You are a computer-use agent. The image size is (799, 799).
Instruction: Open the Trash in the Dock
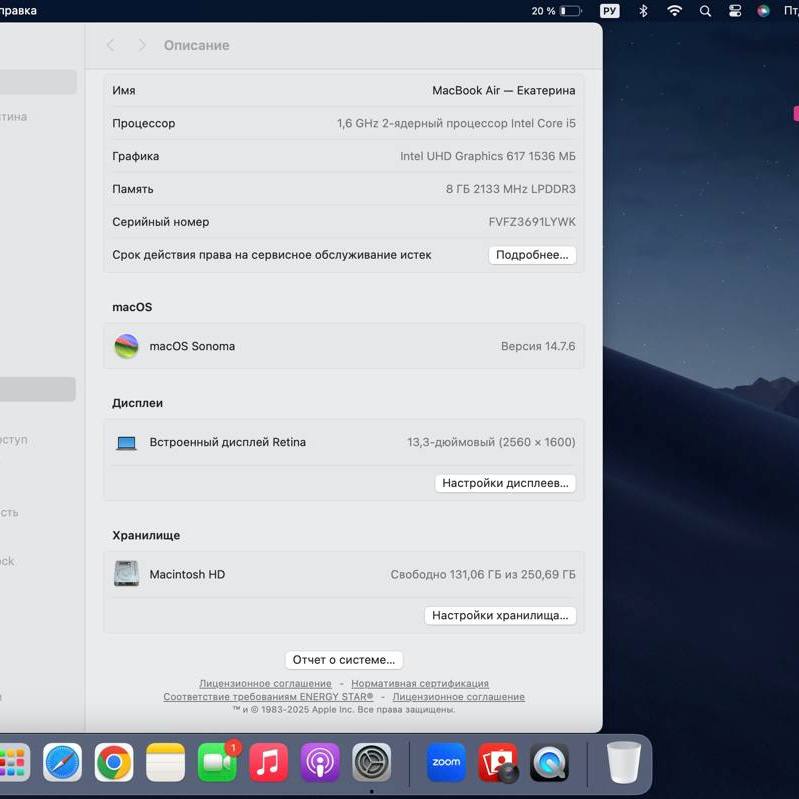coord(624,762)
